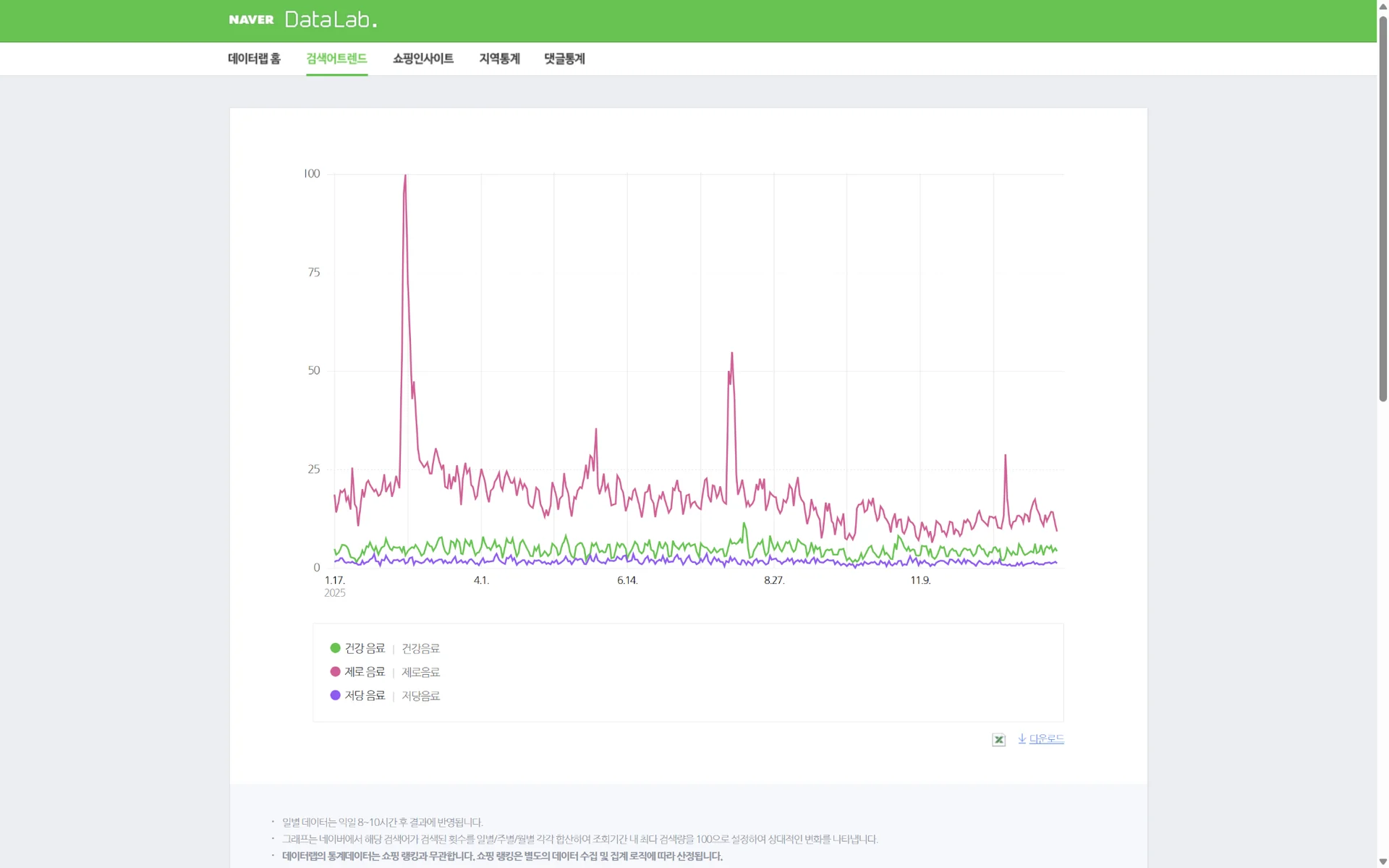Click the 다운로드 download link

point(1045,739)
